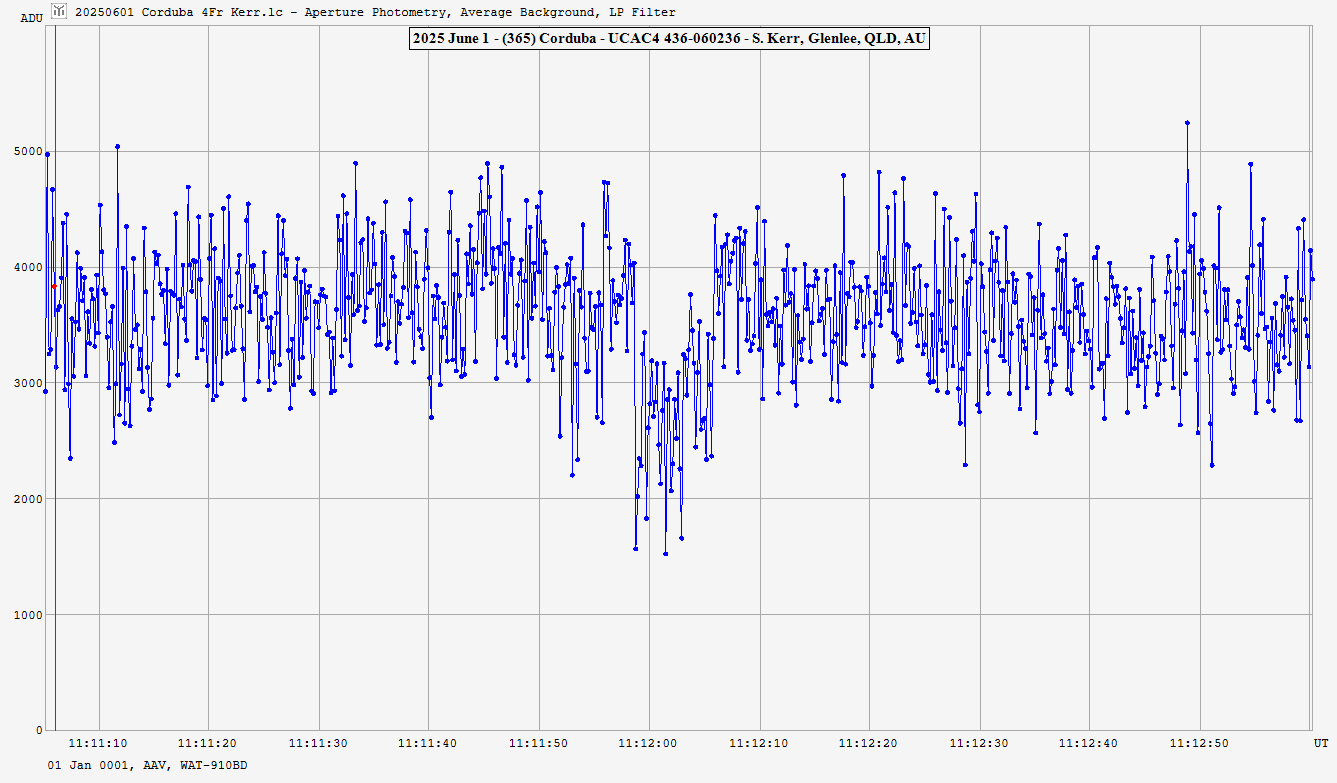This screenshot has width=1337, height=783.
Task: Click the chart title box for Corduba
Action: click(x=668, y=39)
